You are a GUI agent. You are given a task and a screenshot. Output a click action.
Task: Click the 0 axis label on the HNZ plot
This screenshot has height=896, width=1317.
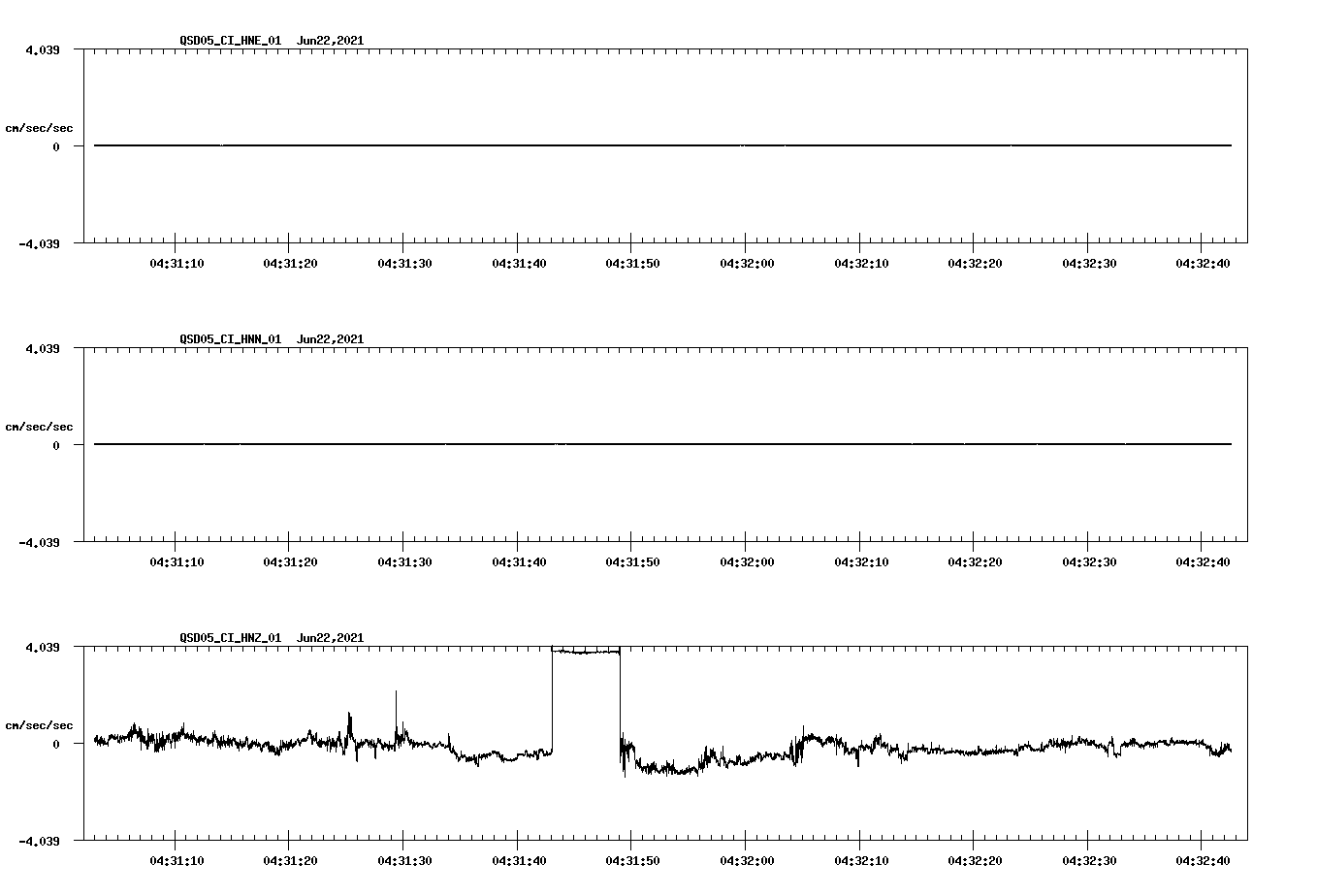(x=56, y=744)
